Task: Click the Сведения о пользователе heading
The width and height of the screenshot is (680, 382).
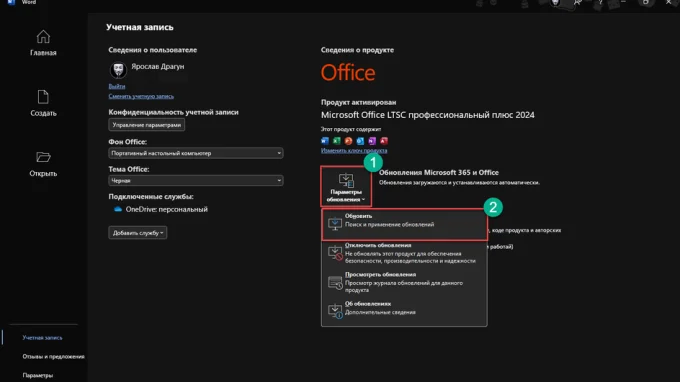Action: click(153, 50)
